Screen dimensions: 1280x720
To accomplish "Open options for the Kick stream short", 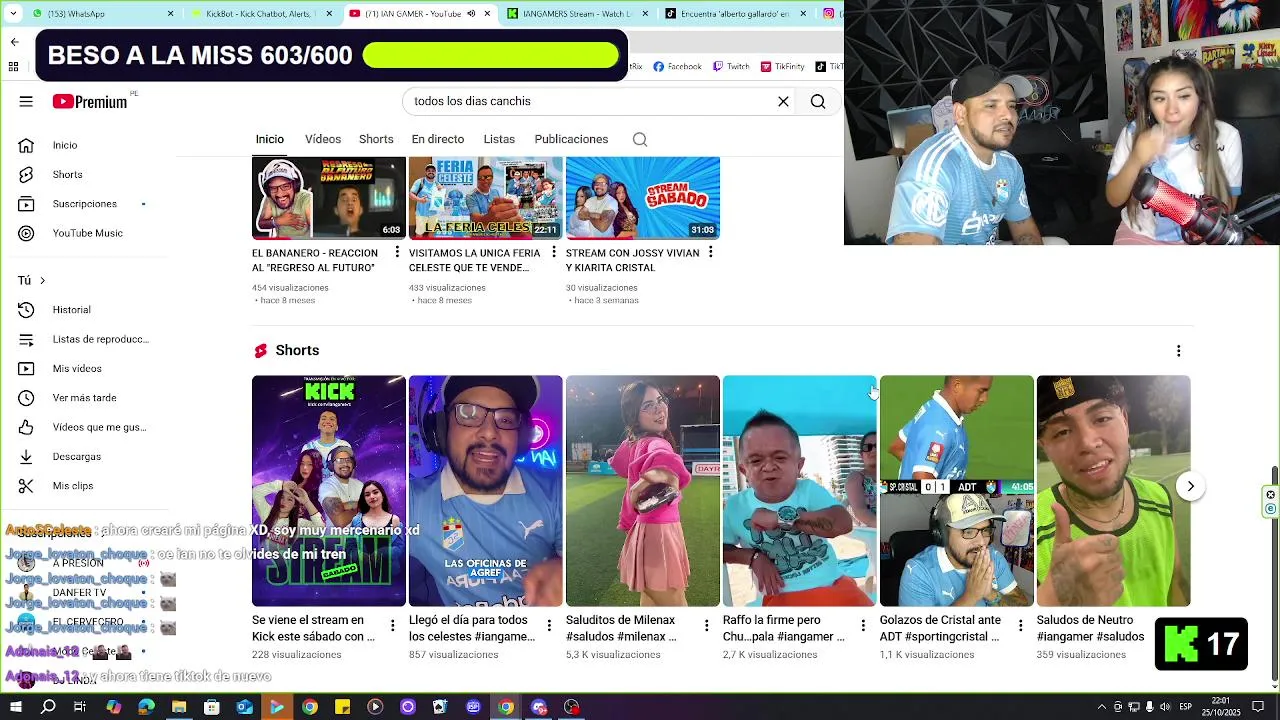I will (392, 626).
